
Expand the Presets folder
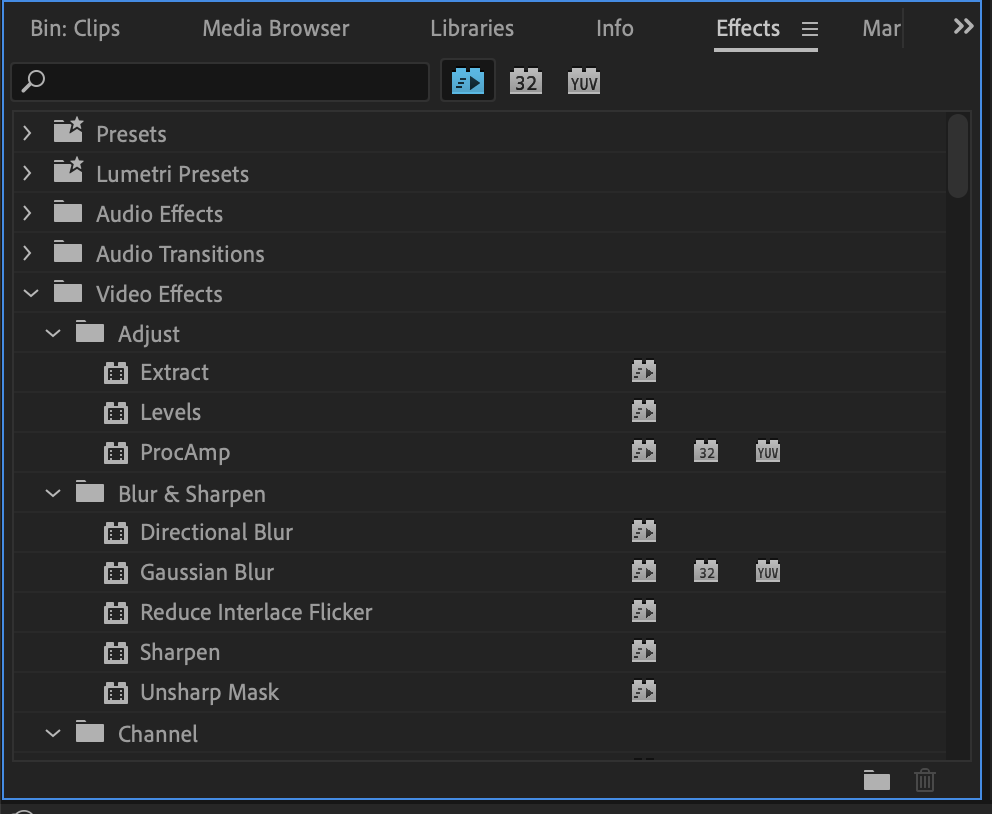pos(28,132)
